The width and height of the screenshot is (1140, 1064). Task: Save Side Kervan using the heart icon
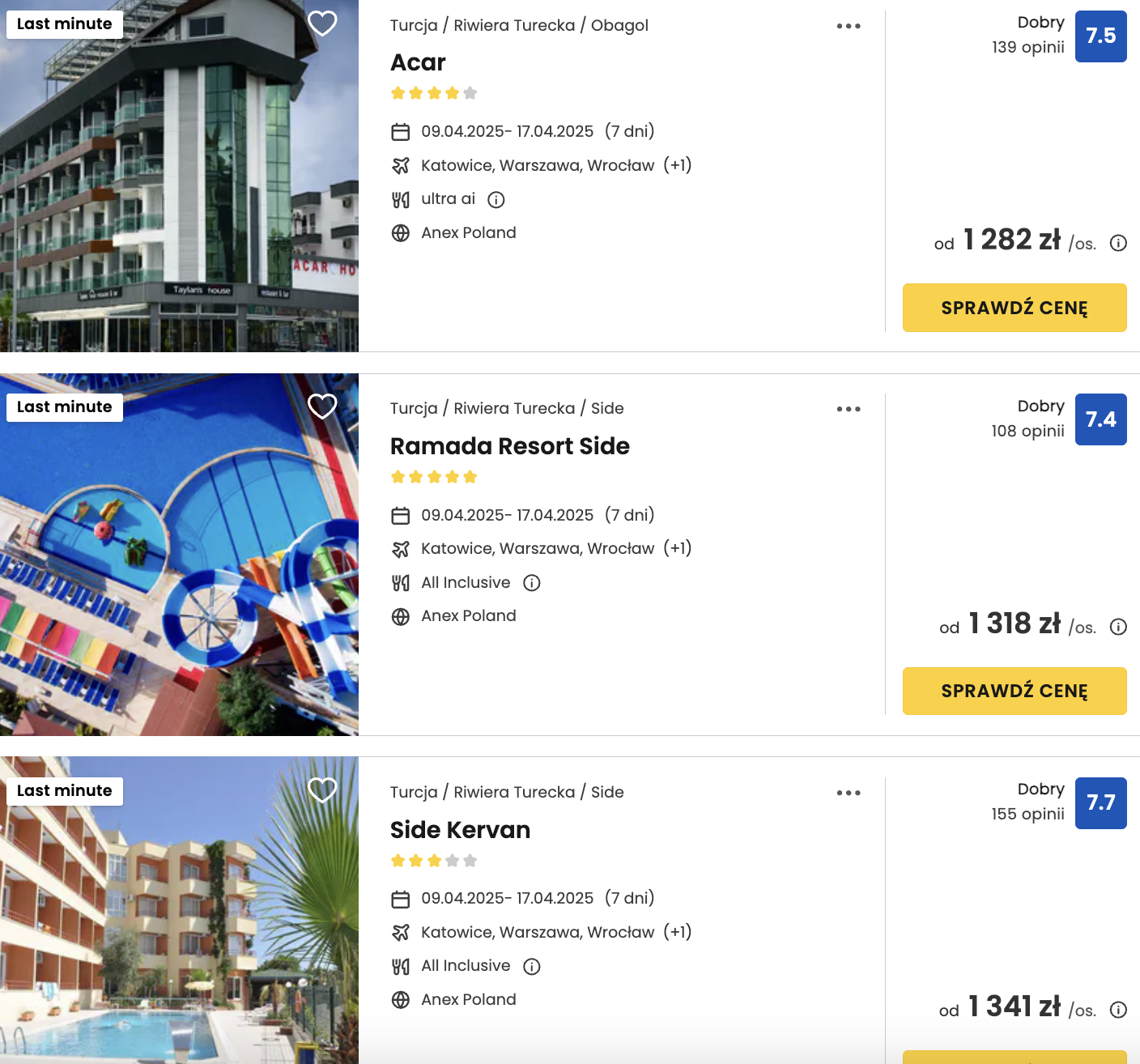322,789
